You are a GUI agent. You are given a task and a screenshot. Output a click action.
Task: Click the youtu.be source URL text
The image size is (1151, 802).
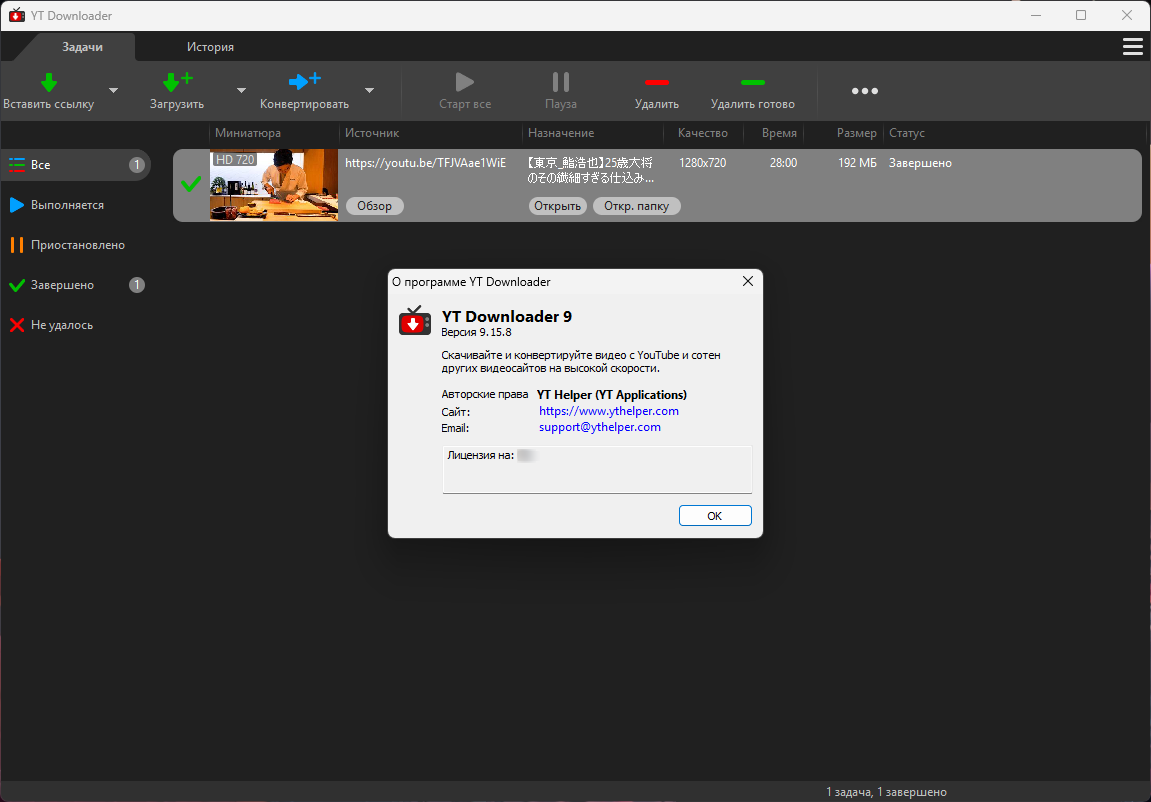(x=426, y=163)
